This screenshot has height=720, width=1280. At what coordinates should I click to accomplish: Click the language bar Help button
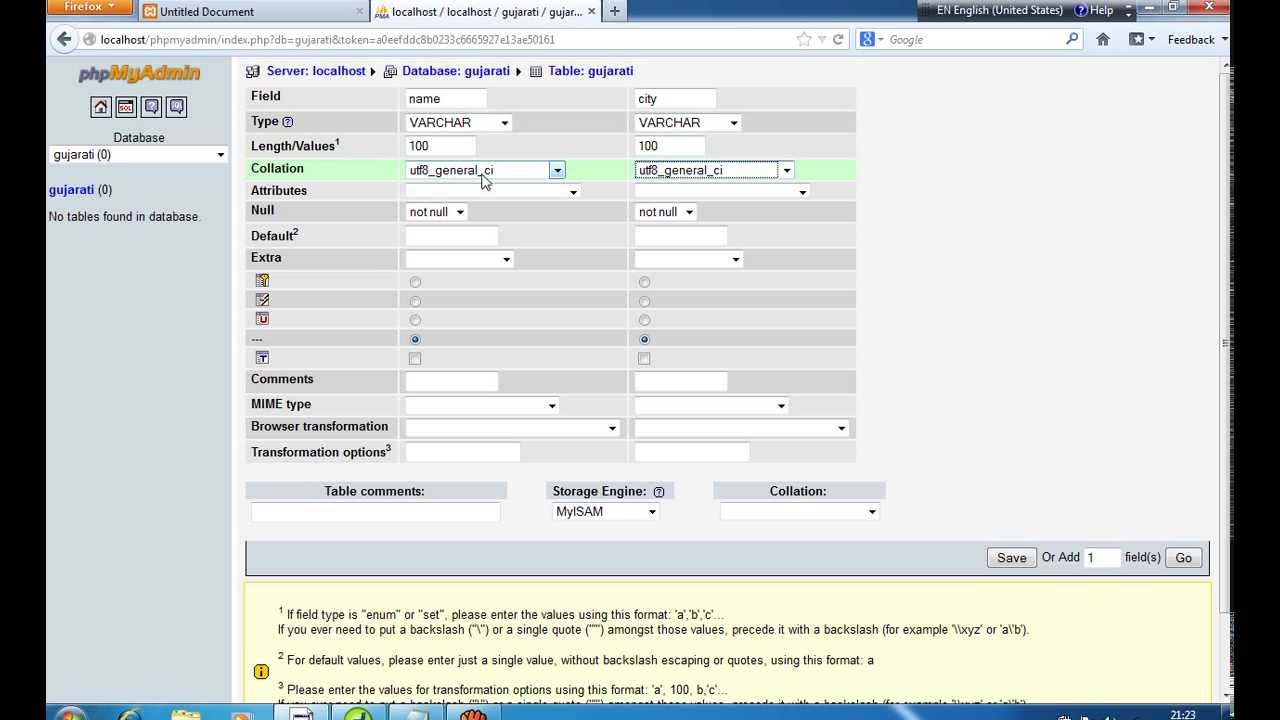coord(1094,10)
